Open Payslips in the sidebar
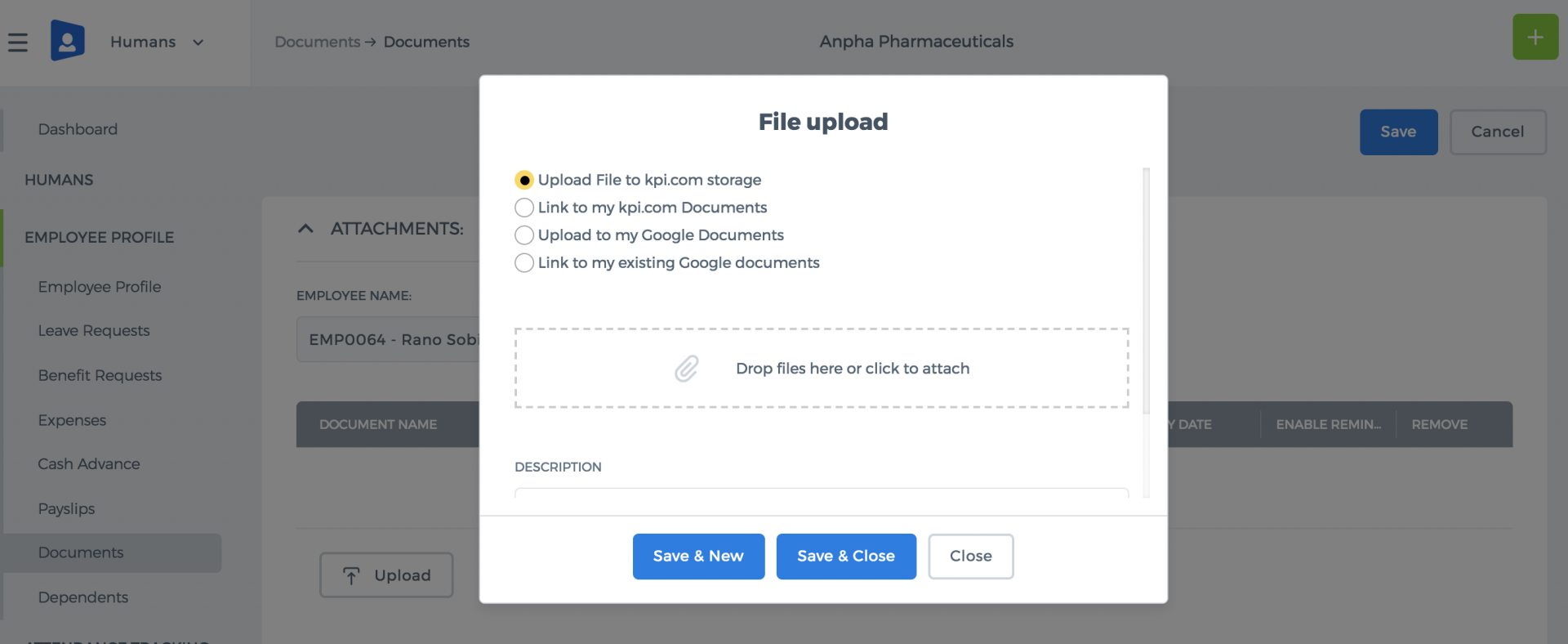1568x644 pixels. click(66, 508)
